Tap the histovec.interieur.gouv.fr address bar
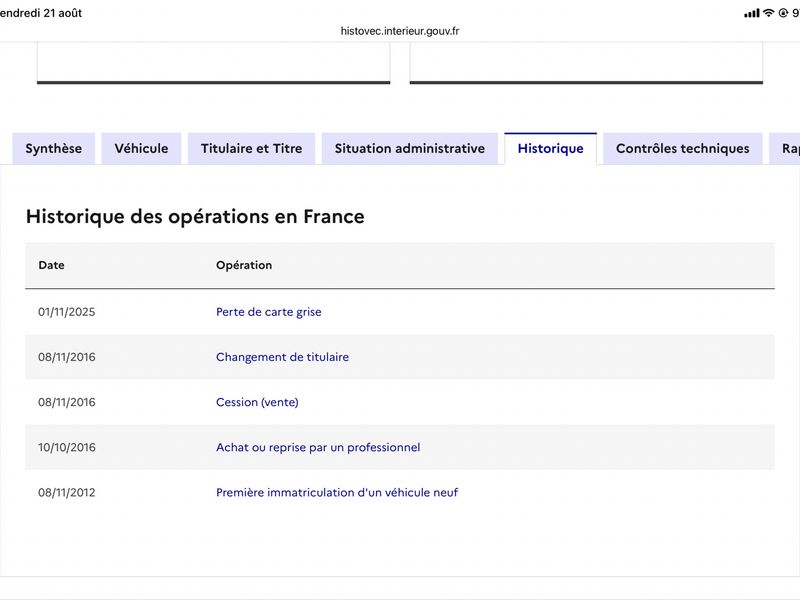The image size is (800, 600). point(400,31)
